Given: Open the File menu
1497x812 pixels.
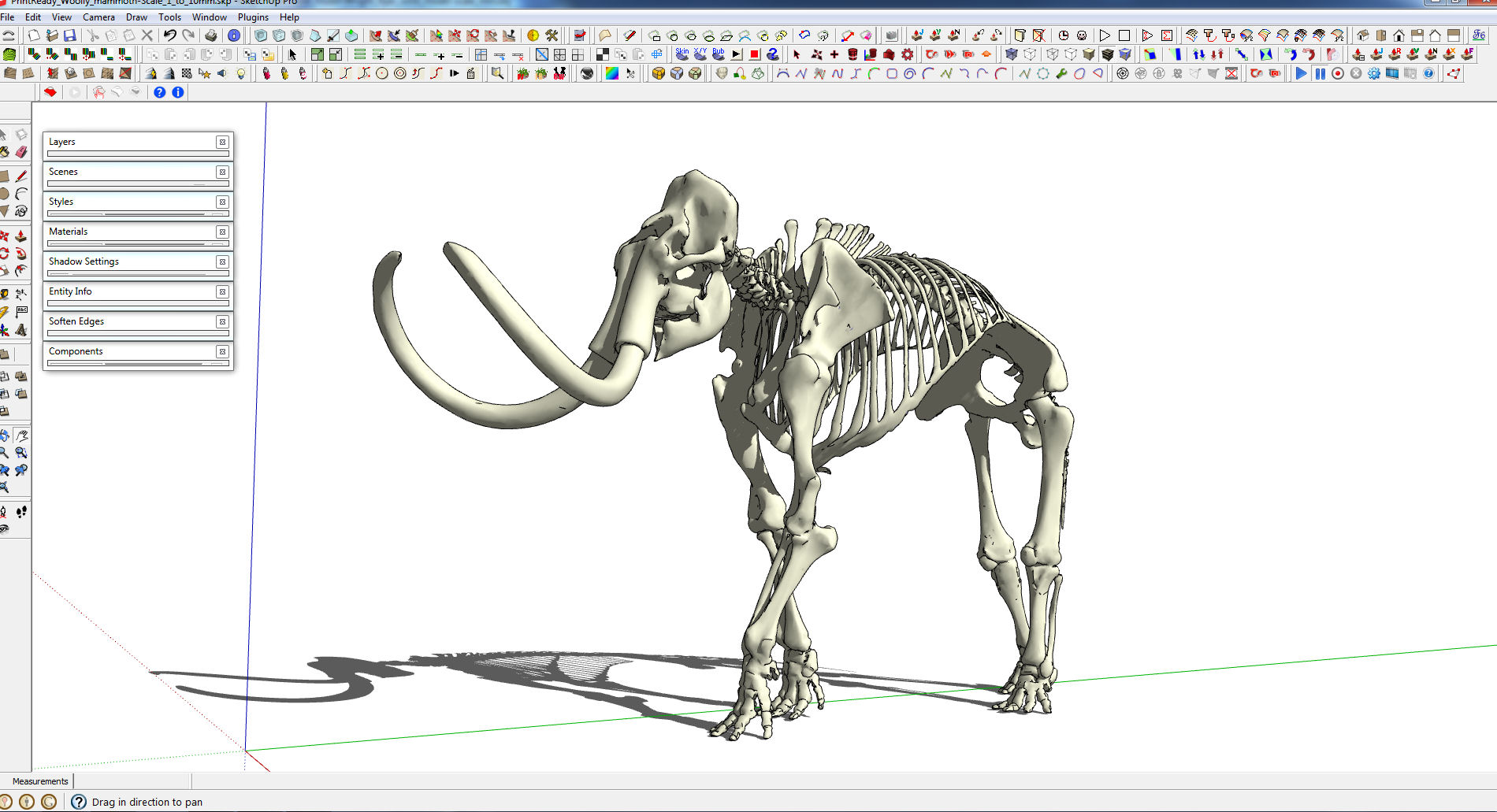Looking at the screenshot, I should (x=8, y=17).
